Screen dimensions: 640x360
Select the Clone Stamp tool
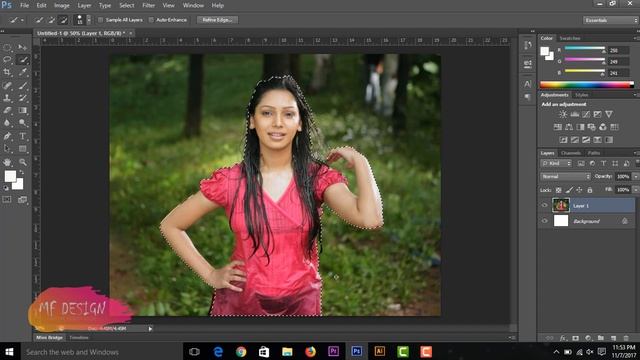pyautogui.click(x=7, y=98)
